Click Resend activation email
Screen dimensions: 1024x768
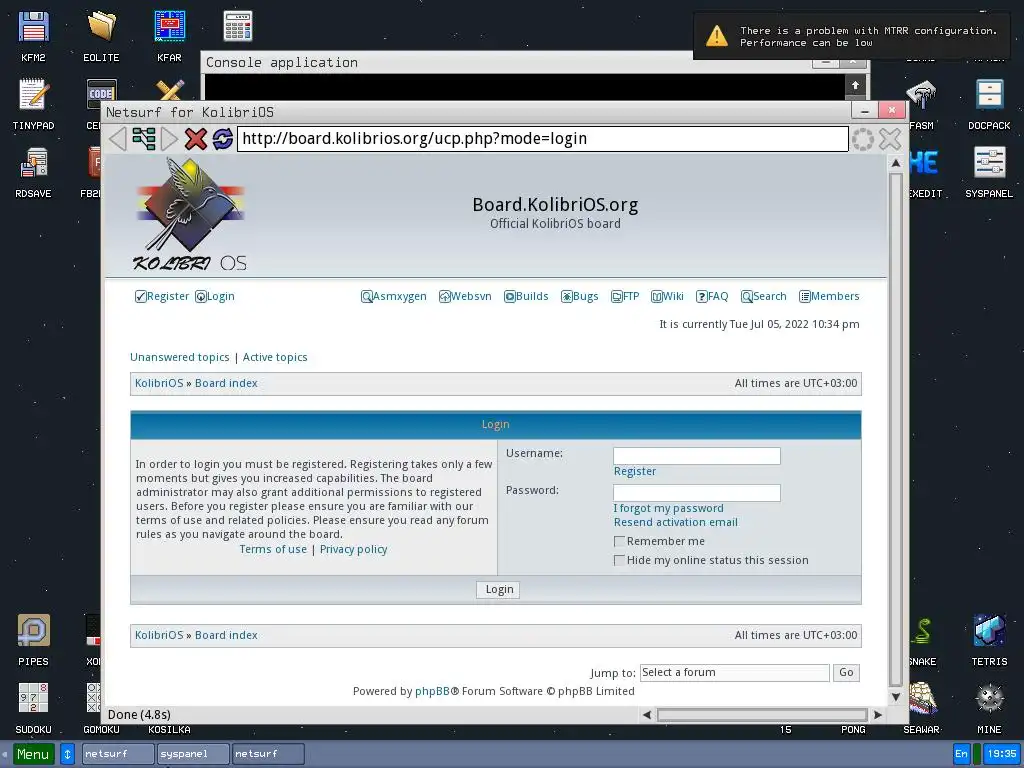[675, 522]
